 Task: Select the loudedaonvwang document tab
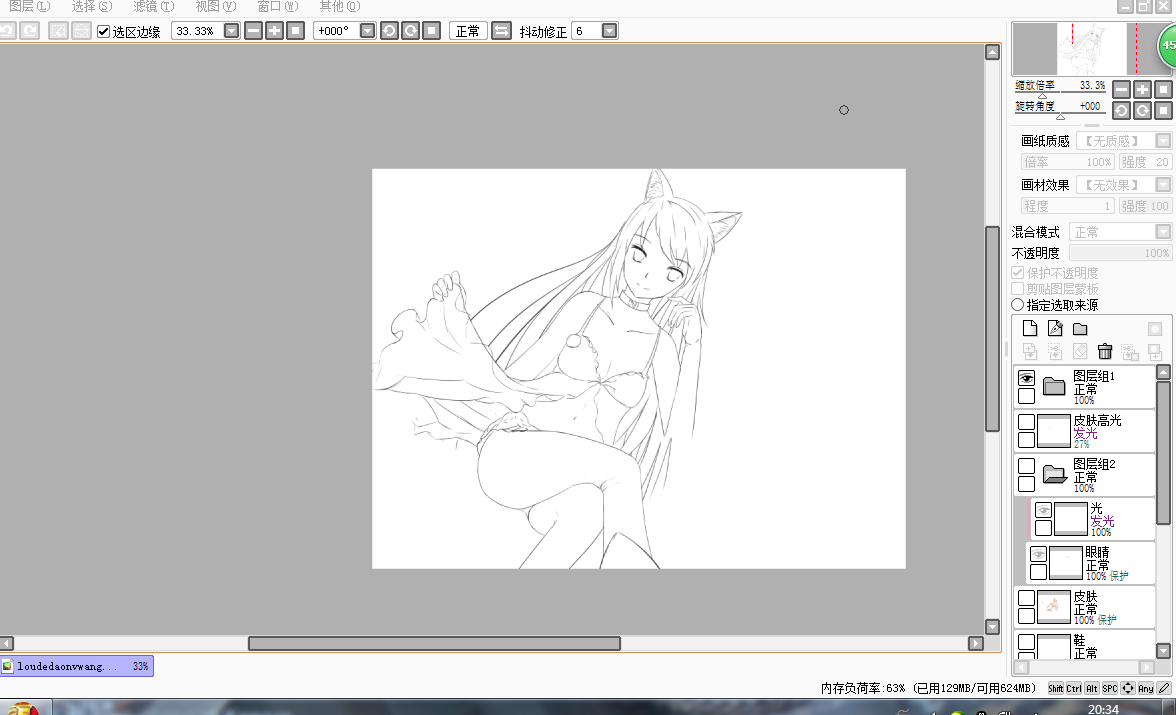[77, 666]
